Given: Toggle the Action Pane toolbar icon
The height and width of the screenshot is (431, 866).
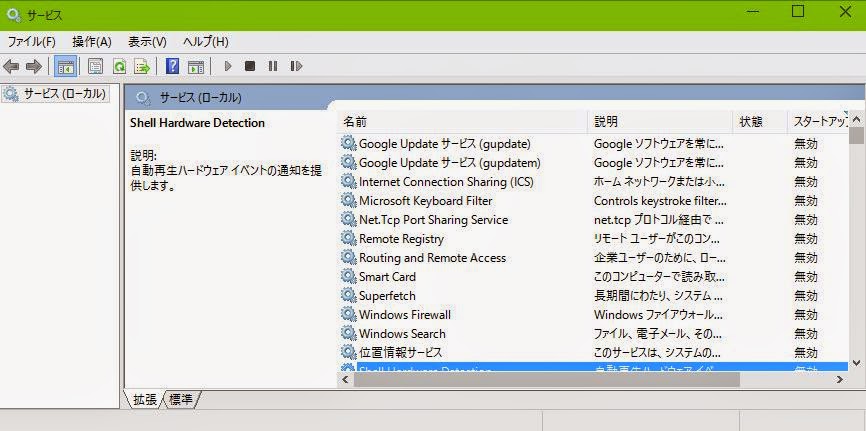Looking at the screenshot, I should point(196,67).
